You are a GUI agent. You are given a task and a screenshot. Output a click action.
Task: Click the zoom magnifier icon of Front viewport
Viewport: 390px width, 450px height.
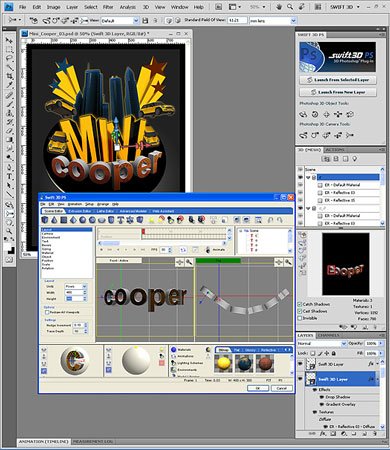pos(189,263)
